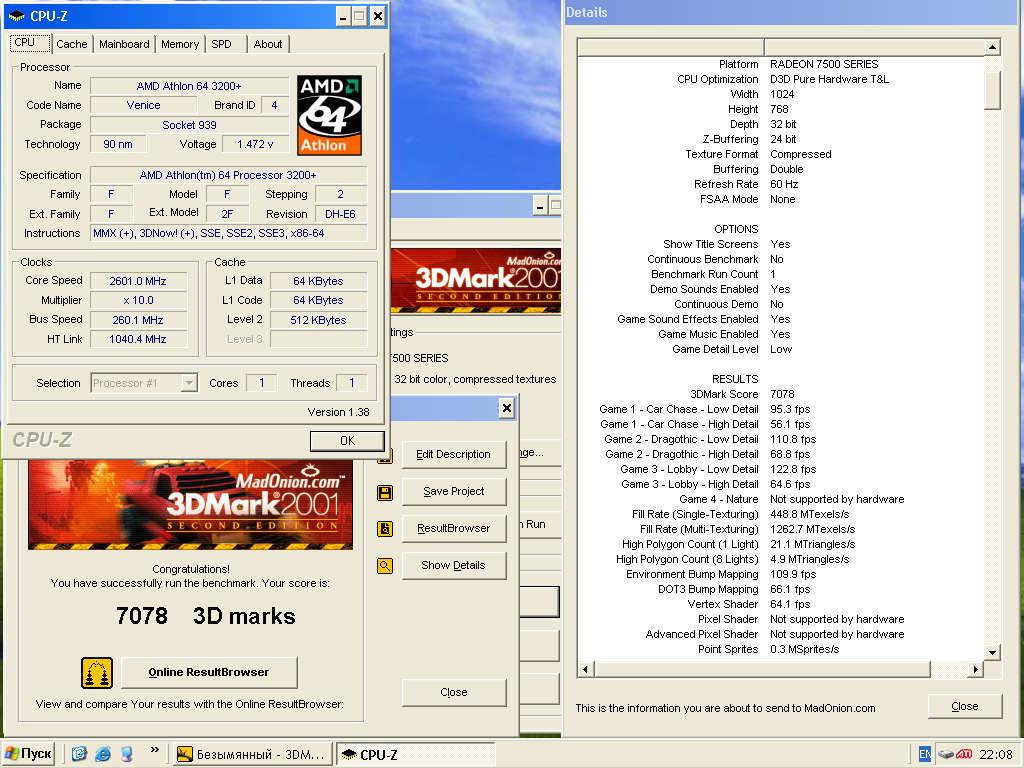The width and height of the screenshot is (1024, 768).
Task: Click the taskbar clock showing 22:08
Action: click(996, 754)
